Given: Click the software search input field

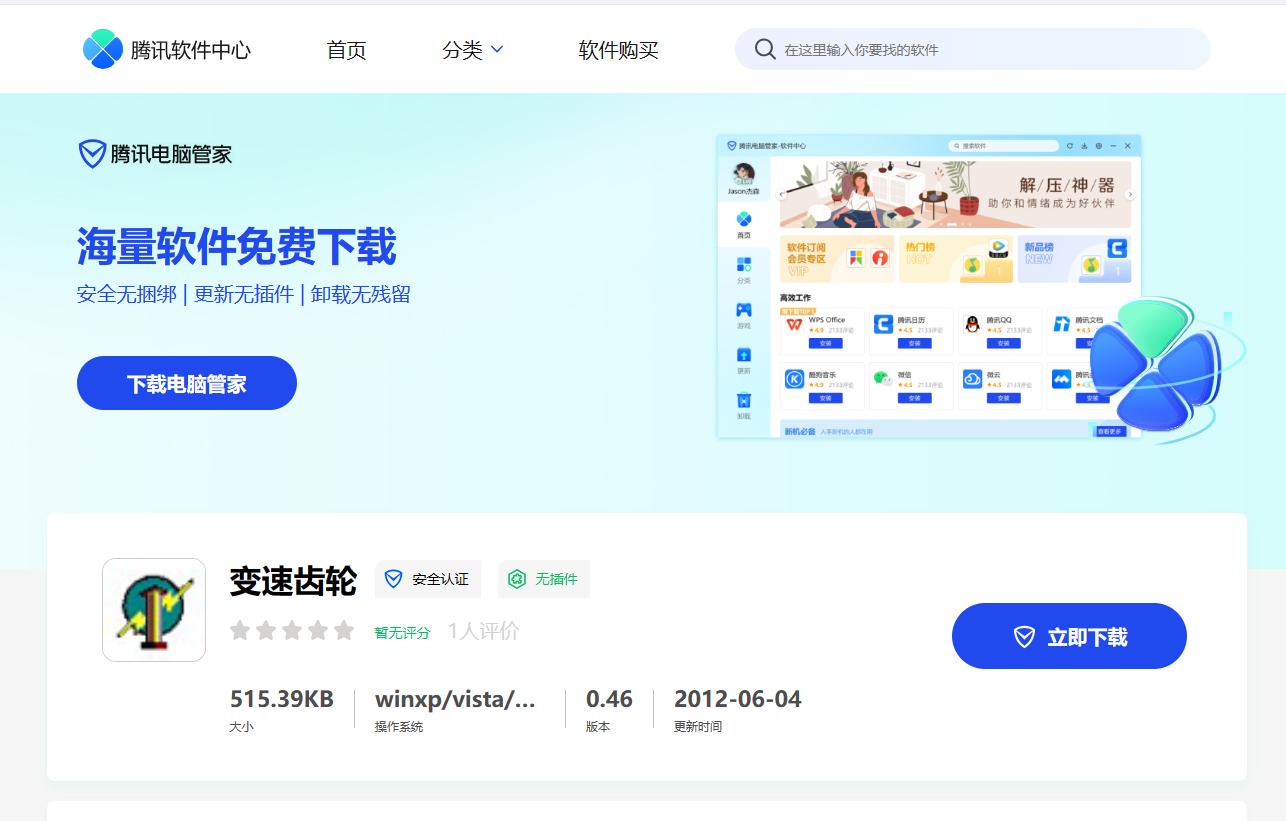Looking at the screenshot, I should pos(972,49).
